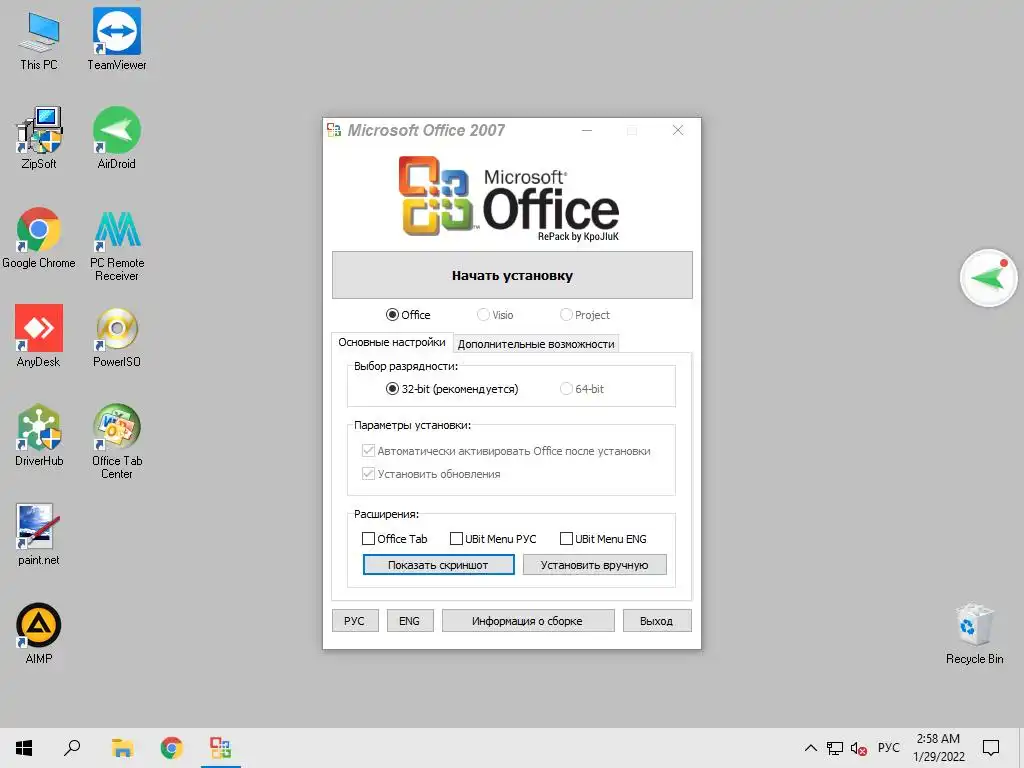This screenshot has height=768, width=1024.
Task: Select the AirDroid desktop shortcut
Action: tap(117, 139)
